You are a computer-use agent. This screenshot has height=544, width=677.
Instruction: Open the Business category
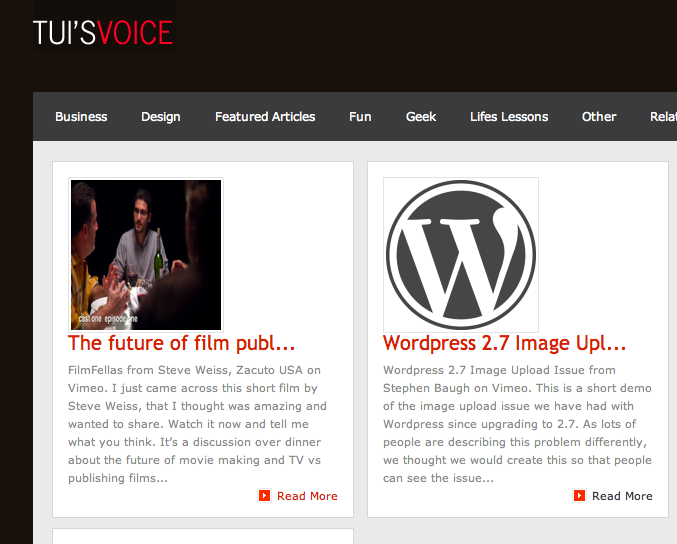(81, 117)
